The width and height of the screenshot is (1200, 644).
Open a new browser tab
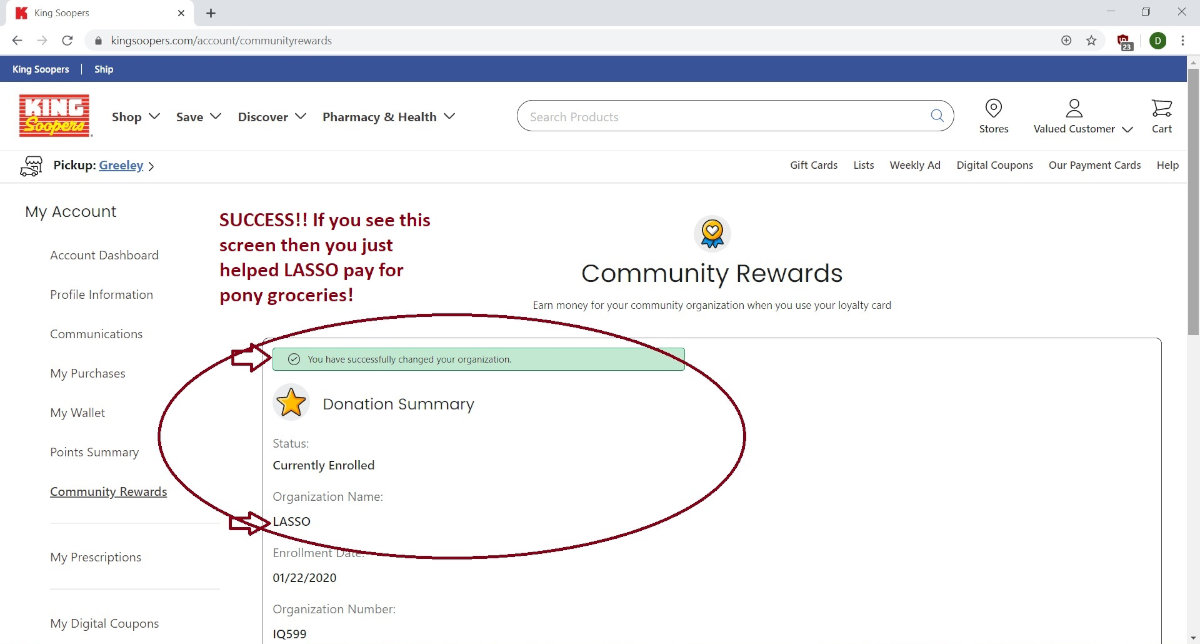click(211, 13)
